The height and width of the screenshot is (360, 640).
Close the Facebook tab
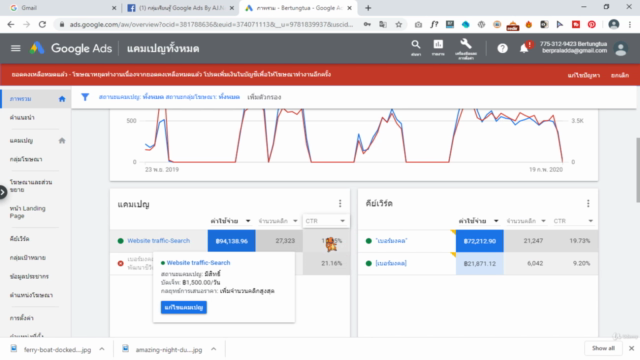pos(232,8)
